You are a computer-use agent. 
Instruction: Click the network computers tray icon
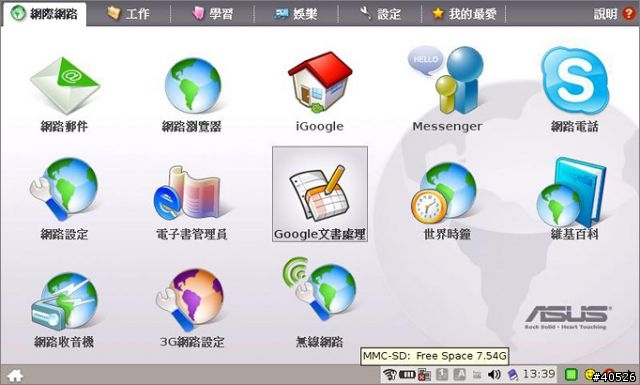425,374
